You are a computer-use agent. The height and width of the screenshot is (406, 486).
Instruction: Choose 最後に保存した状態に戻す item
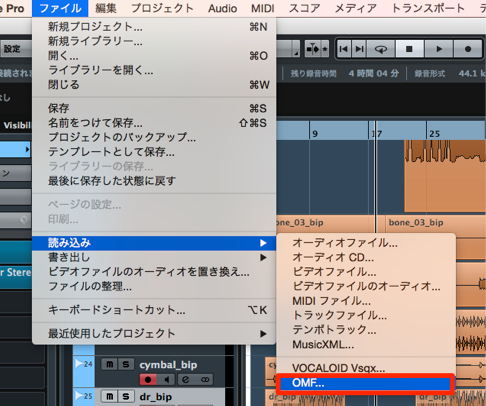(154, 181)
